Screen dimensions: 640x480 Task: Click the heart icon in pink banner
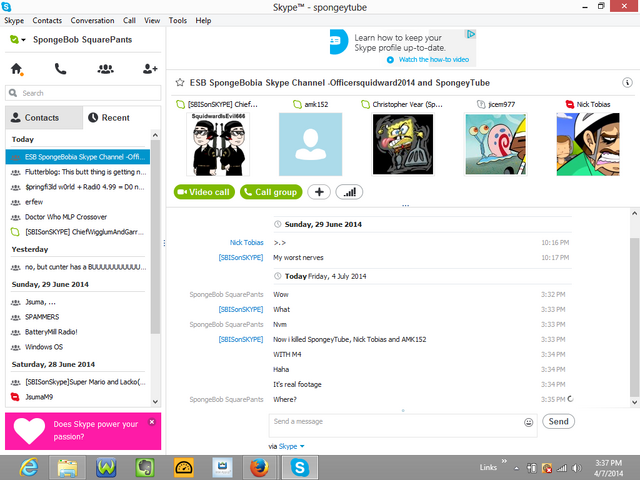click(29, 431)
